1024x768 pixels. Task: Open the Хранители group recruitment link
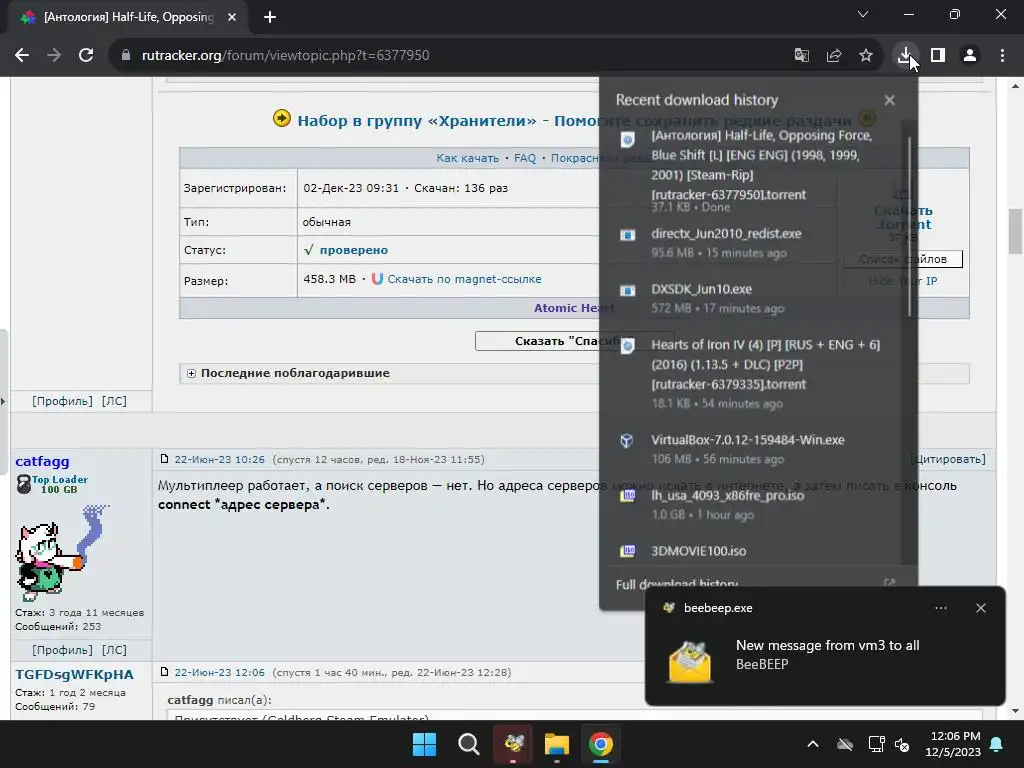click(575, 121)
